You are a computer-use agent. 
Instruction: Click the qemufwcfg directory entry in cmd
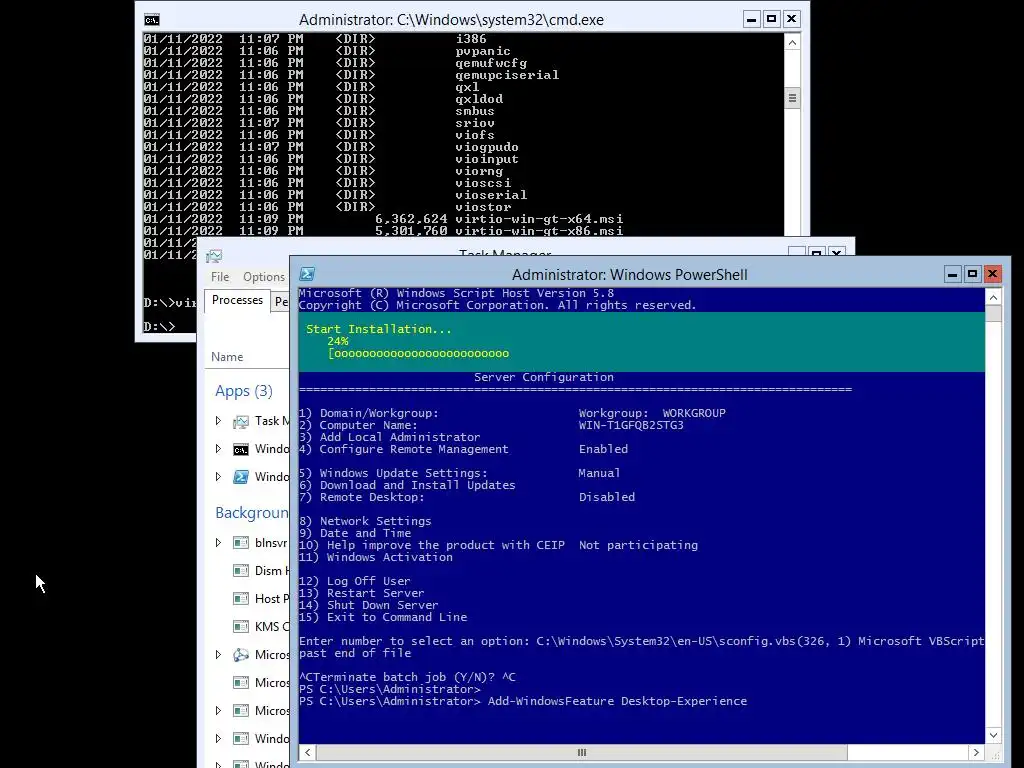(x=491, y=63)
